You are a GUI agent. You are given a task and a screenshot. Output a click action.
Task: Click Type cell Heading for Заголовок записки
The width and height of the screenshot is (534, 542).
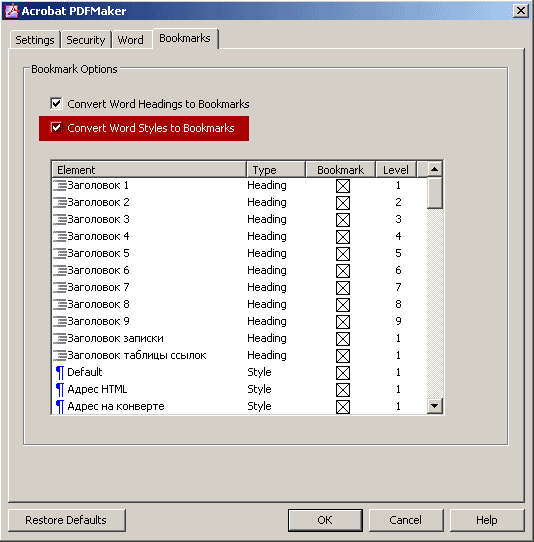267,338
